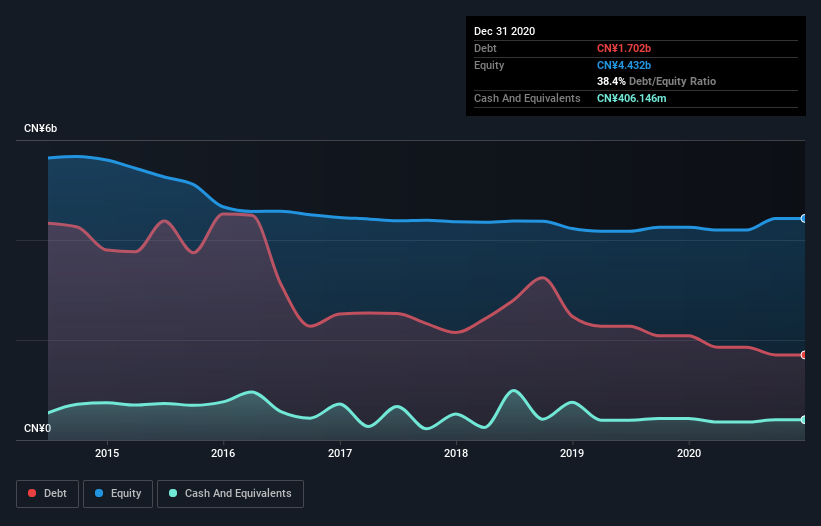
Task: Click the CN¥1.702b debt value
Action: click(x=624, y=48)
